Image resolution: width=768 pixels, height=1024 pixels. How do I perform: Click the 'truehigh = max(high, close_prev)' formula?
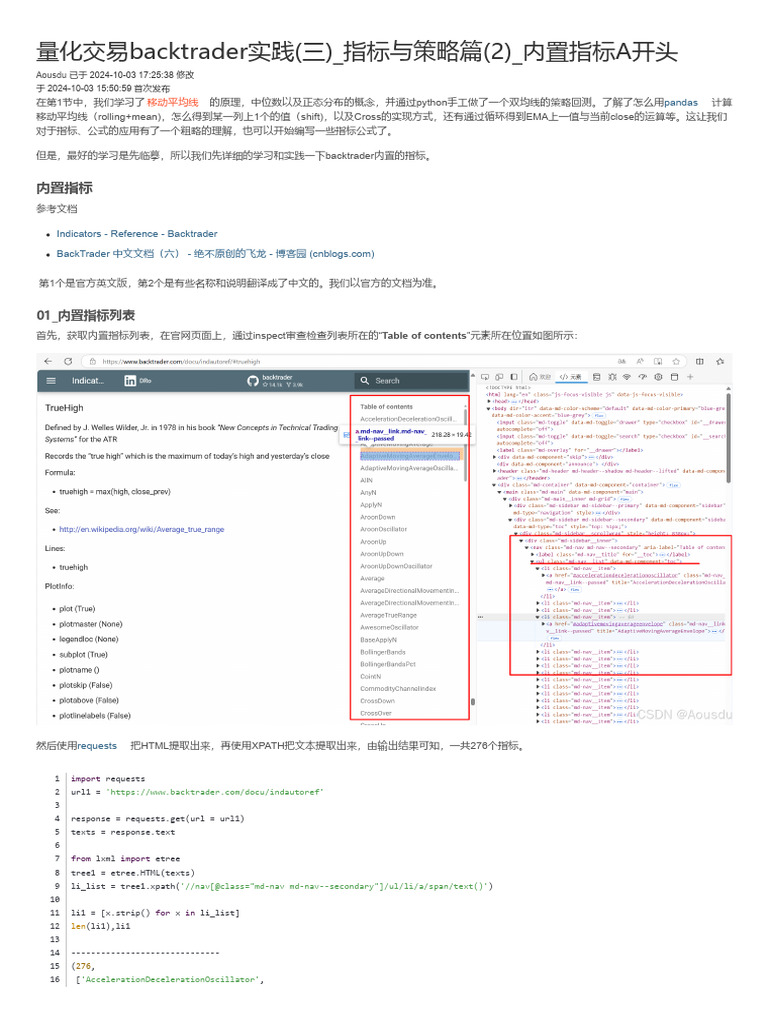(x=115, y=492)
